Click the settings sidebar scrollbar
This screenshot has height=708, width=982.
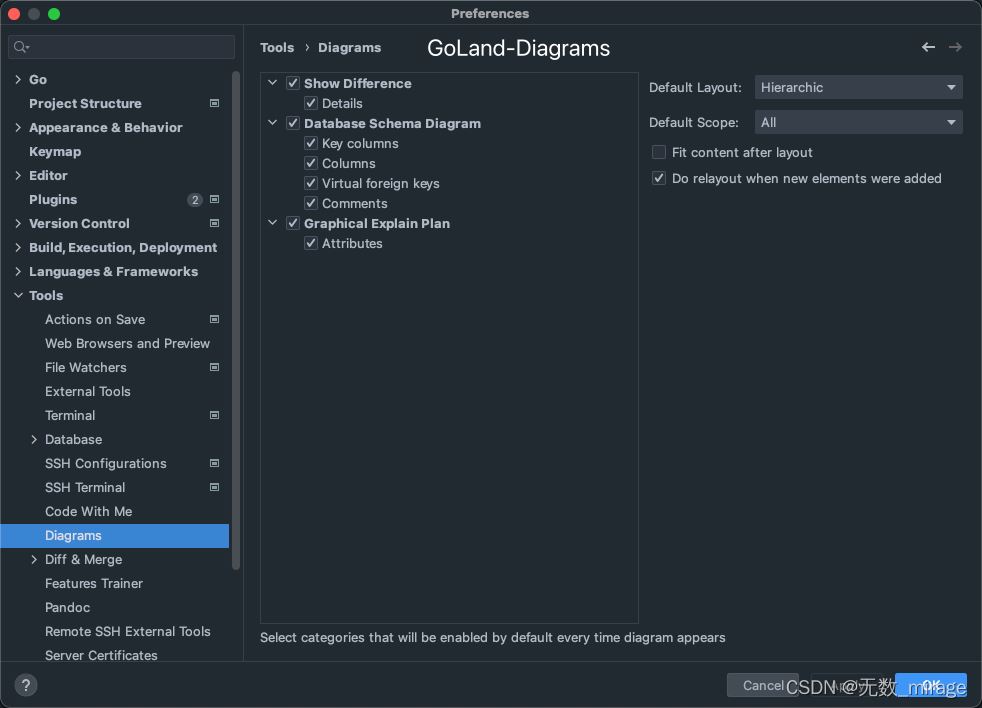[x=236, y=320]
